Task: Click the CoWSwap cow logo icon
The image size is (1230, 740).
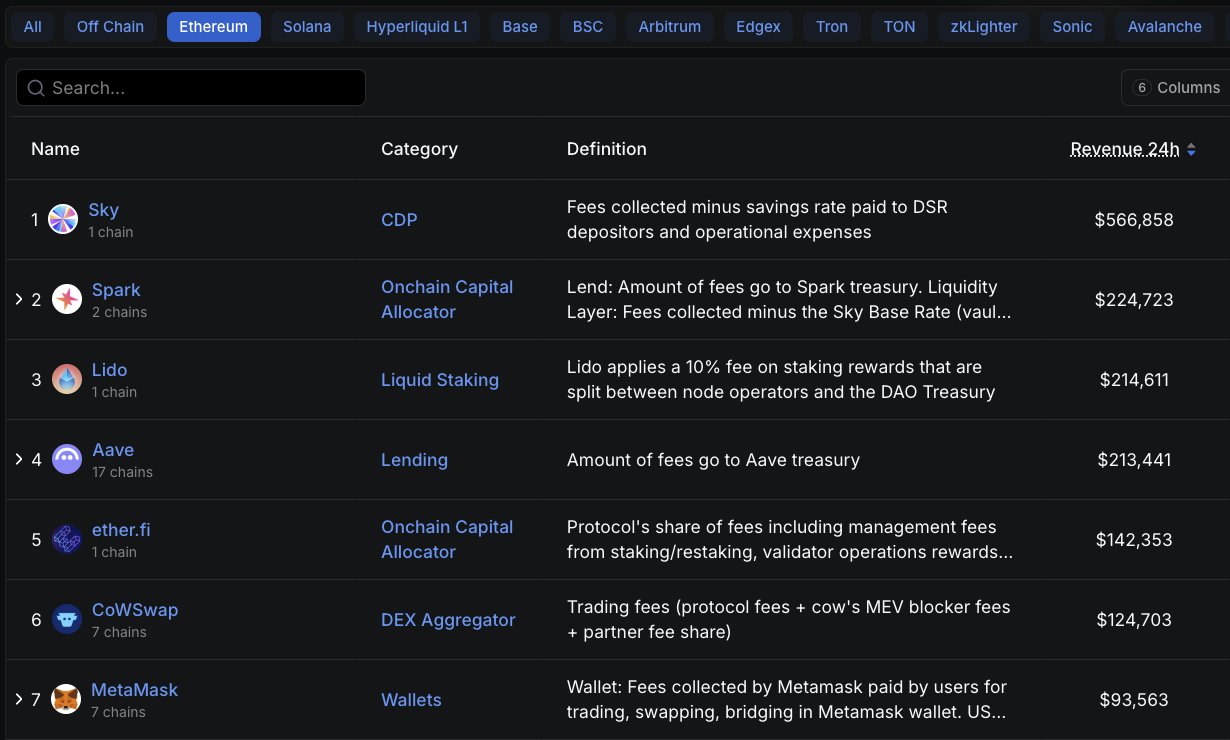Action: click(x=67, y=619)
